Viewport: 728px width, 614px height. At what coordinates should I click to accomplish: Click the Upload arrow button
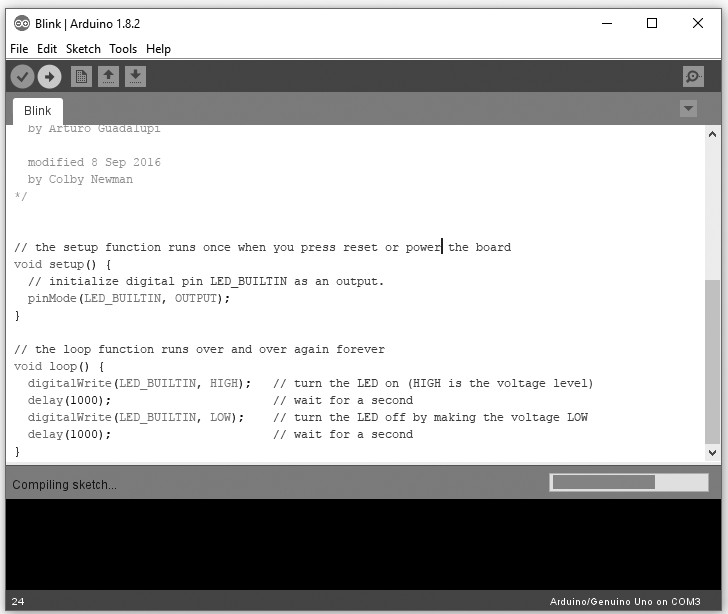point(49,77)
